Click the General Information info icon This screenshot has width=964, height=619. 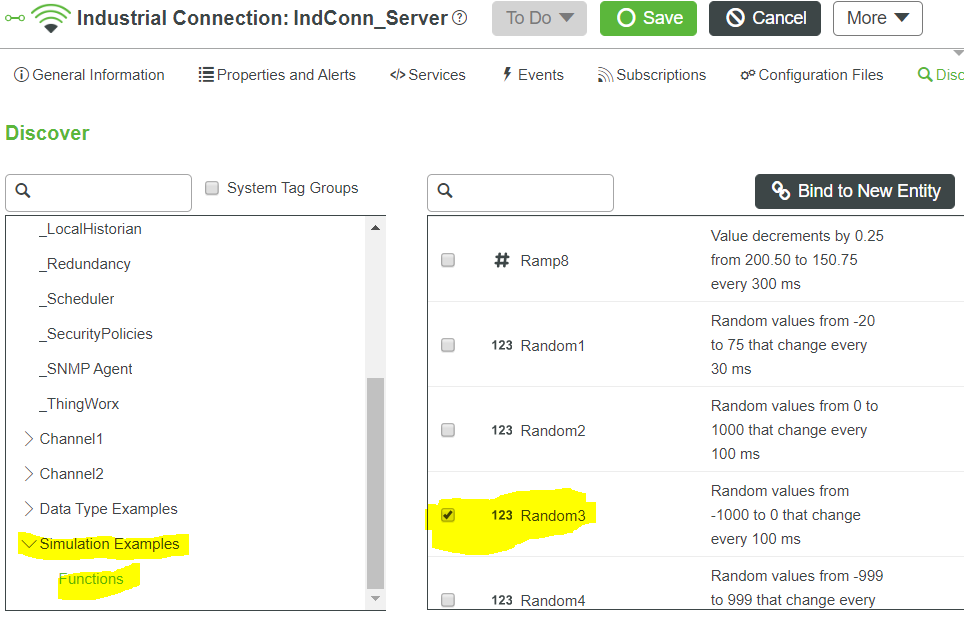22,74
